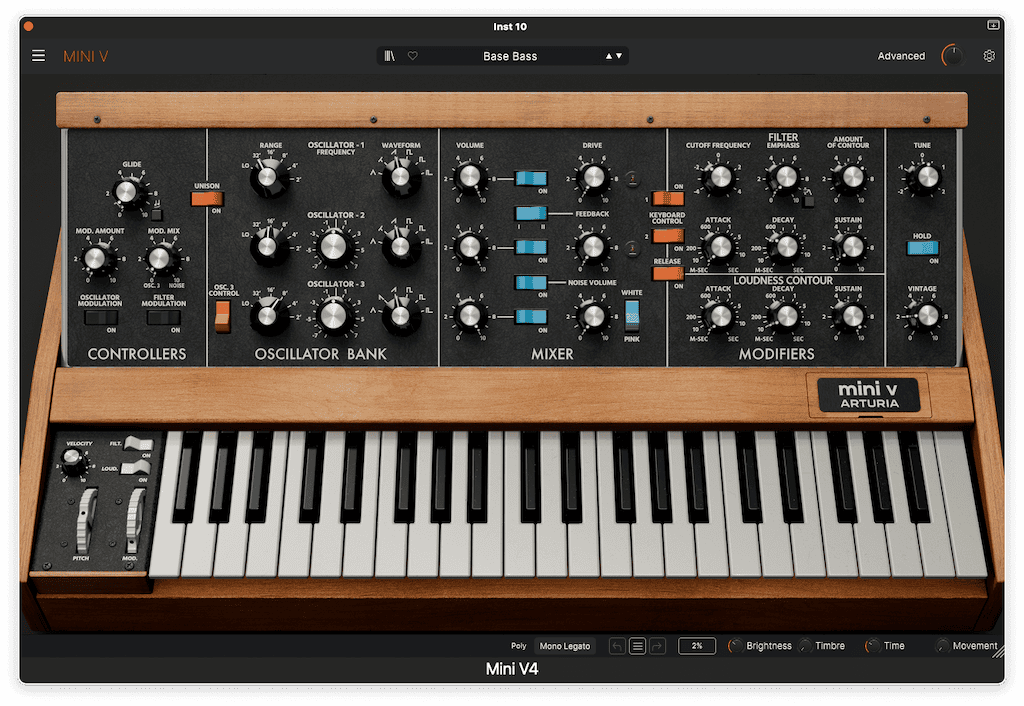1024x706 pixels.
Task: Click the Feedback knob in Mixer
Action: coord(593,246)
